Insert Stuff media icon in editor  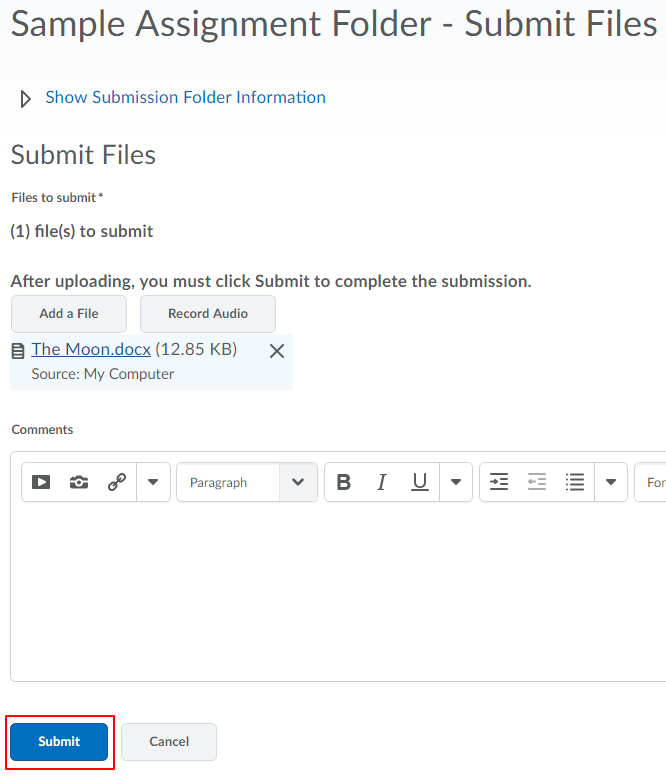click(41, 482)
